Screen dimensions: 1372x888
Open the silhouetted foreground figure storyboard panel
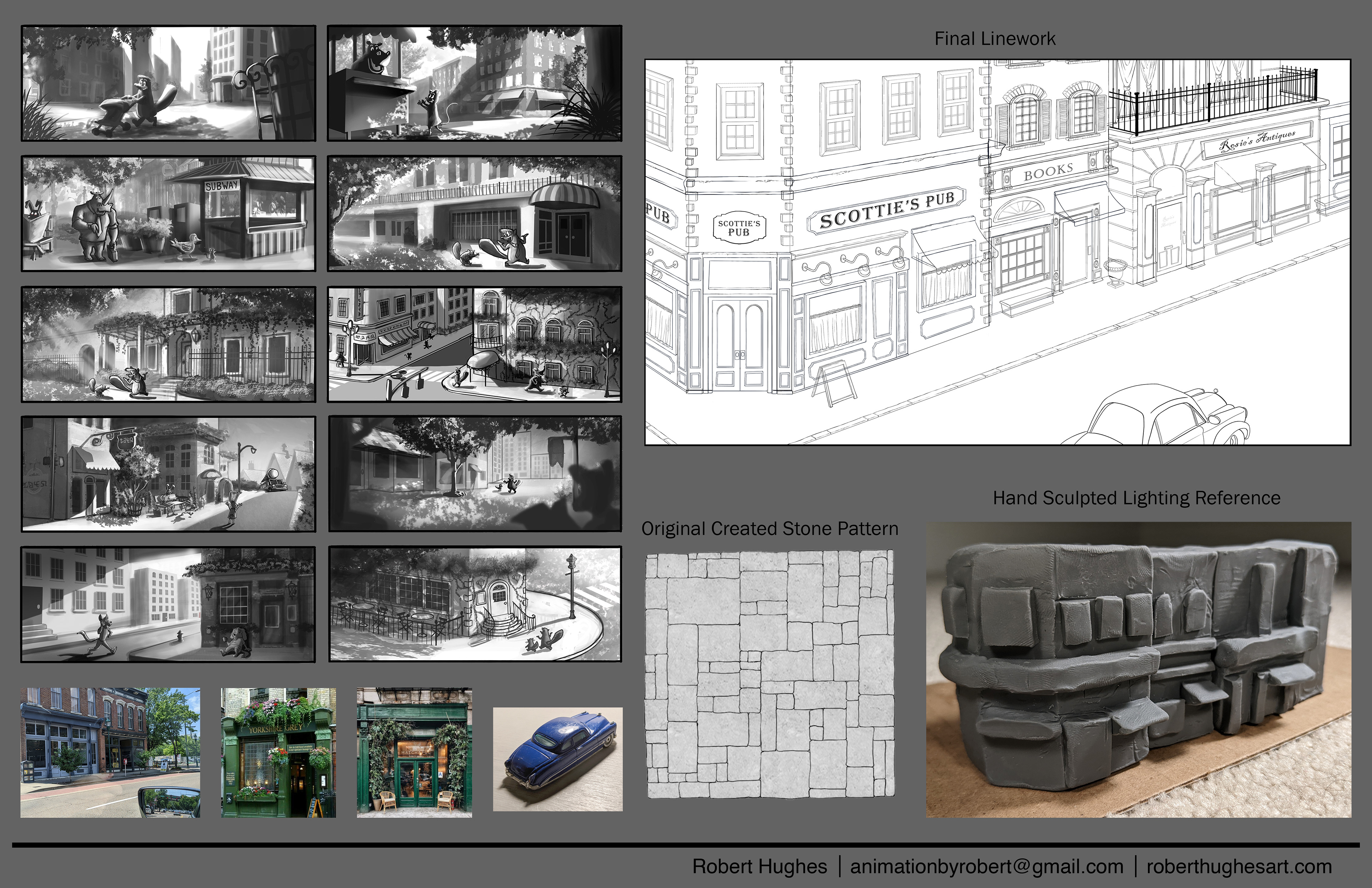point(474,473)
